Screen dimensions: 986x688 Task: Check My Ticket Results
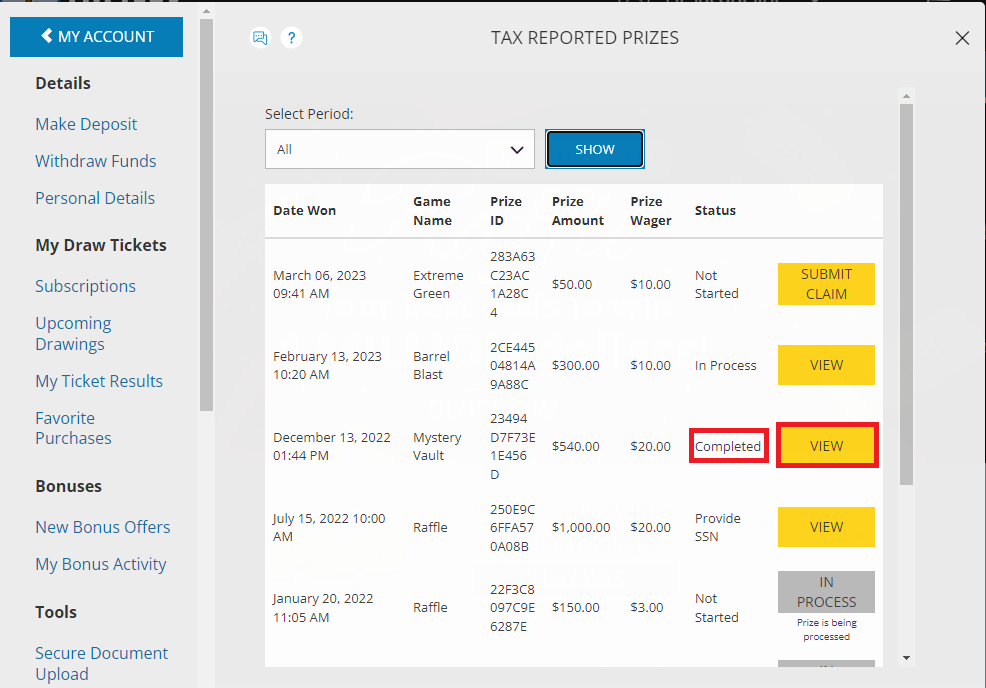click(x=98, y=381)
